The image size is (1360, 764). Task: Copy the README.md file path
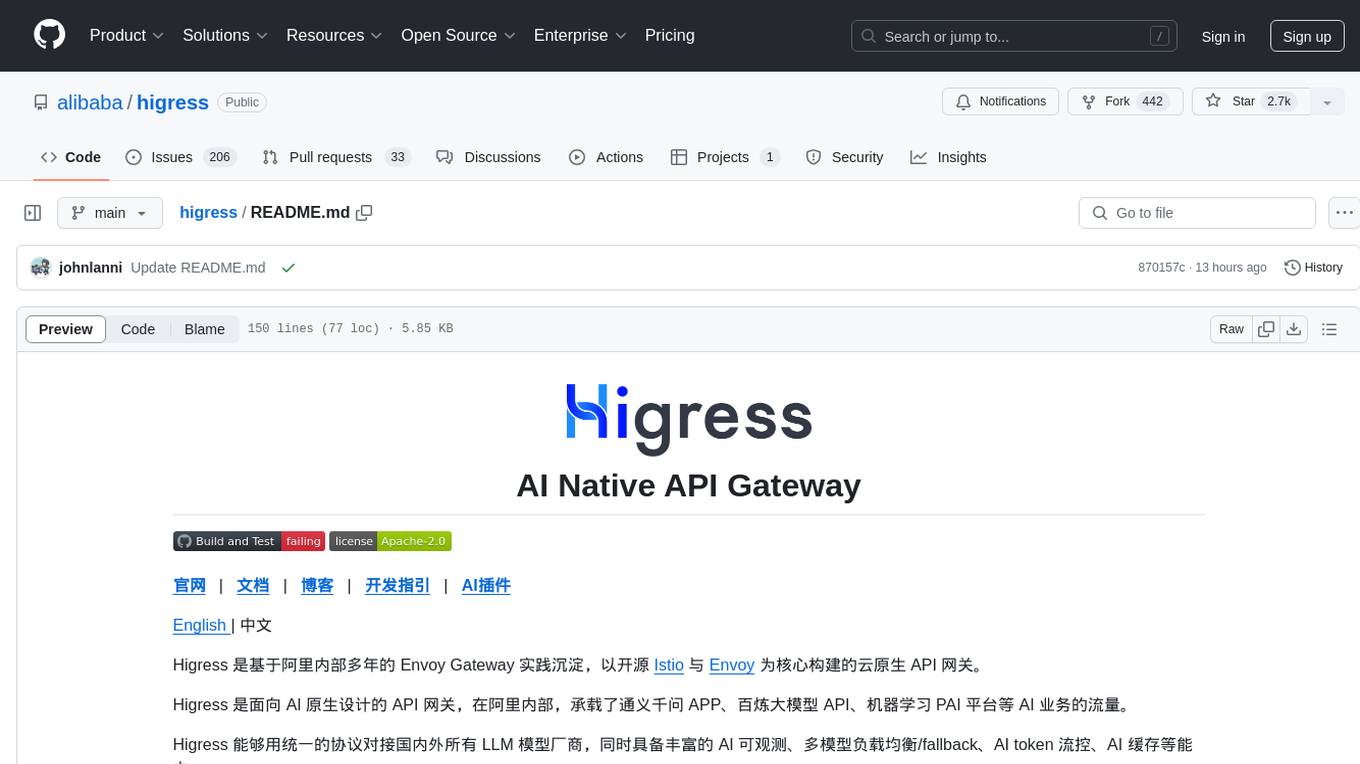364,212
